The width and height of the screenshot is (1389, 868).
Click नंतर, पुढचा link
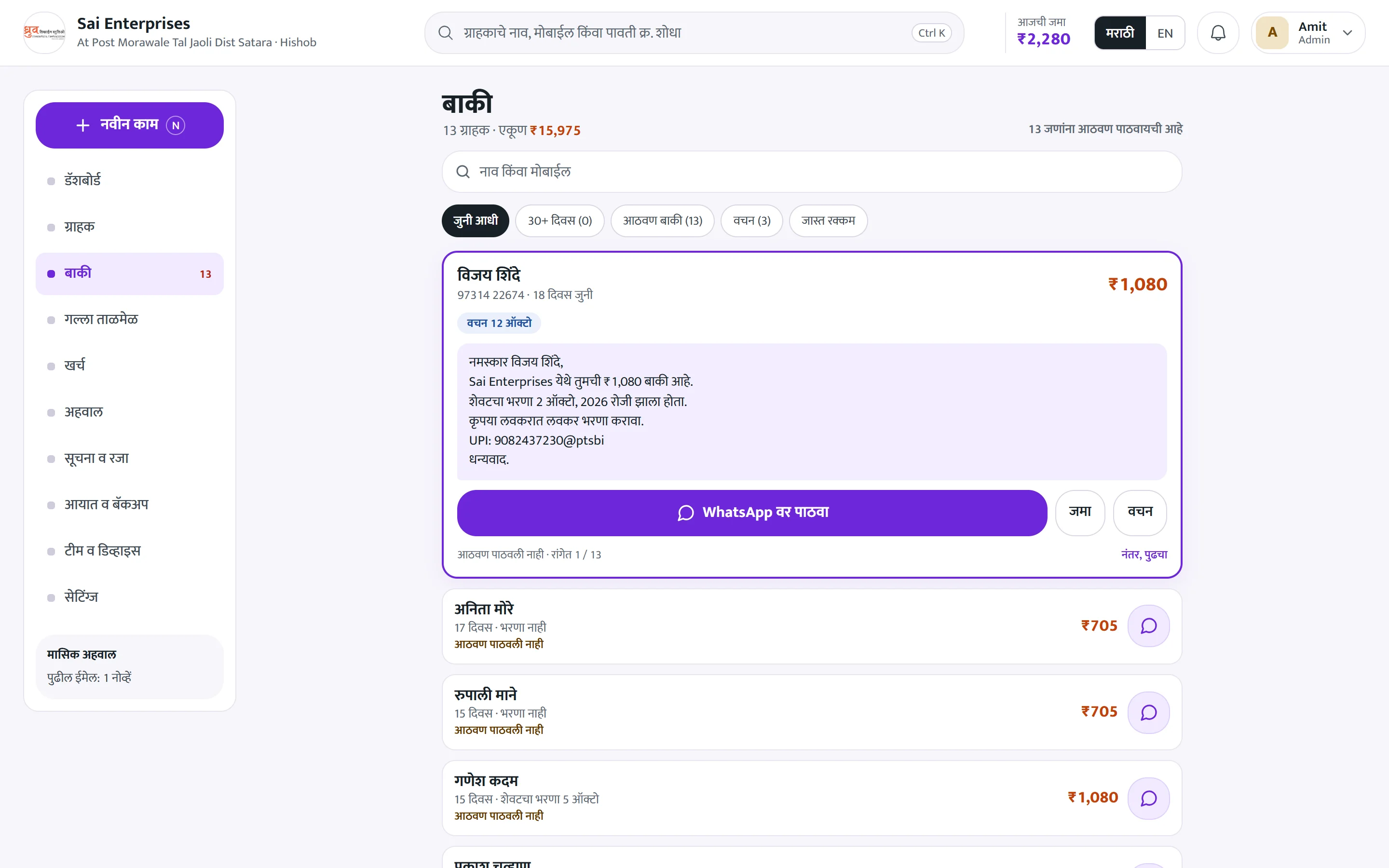click(1144, 555)
